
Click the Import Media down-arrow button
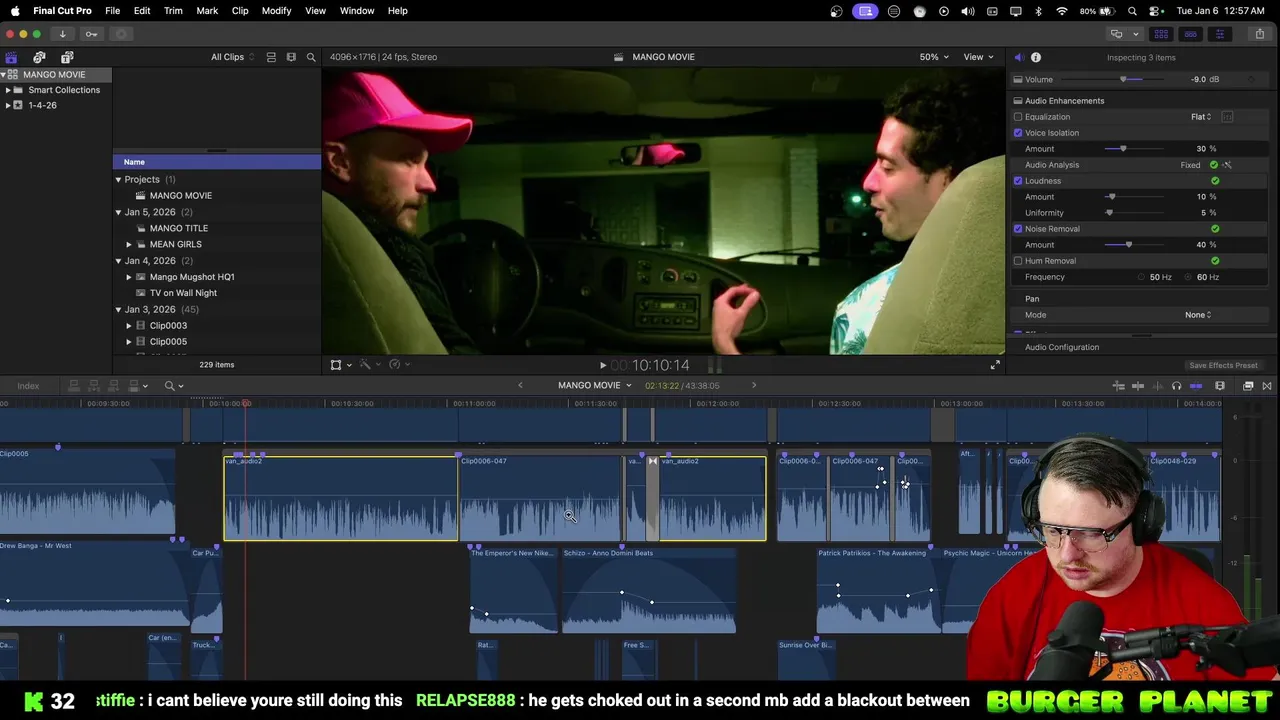pyautogui.click(x=62, y=34)
